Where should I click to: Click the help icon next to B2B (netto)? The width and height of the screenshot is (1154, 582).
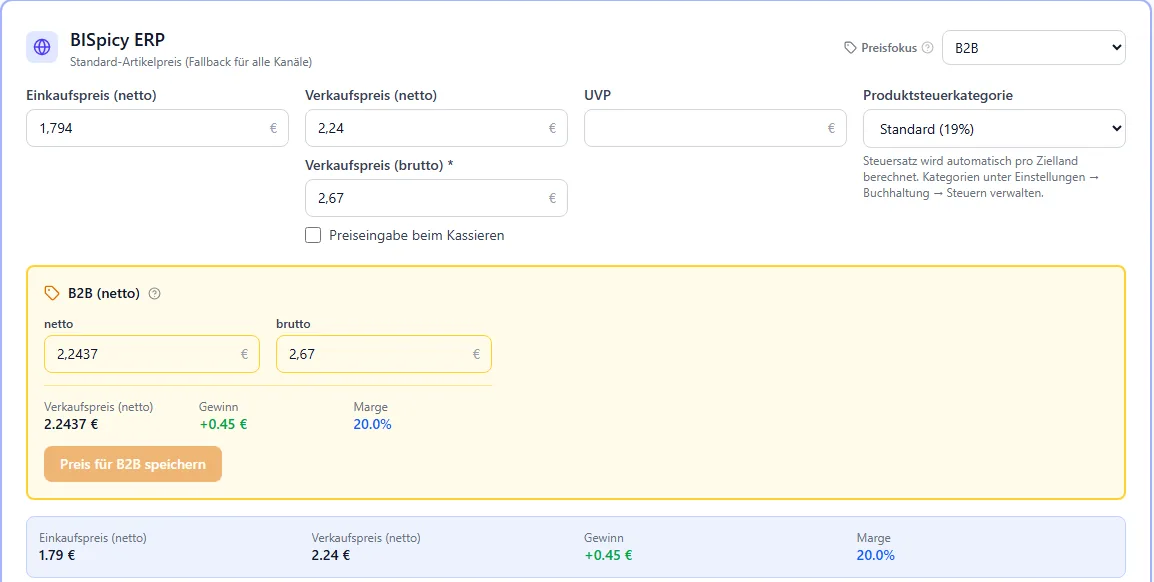point(154,294)
